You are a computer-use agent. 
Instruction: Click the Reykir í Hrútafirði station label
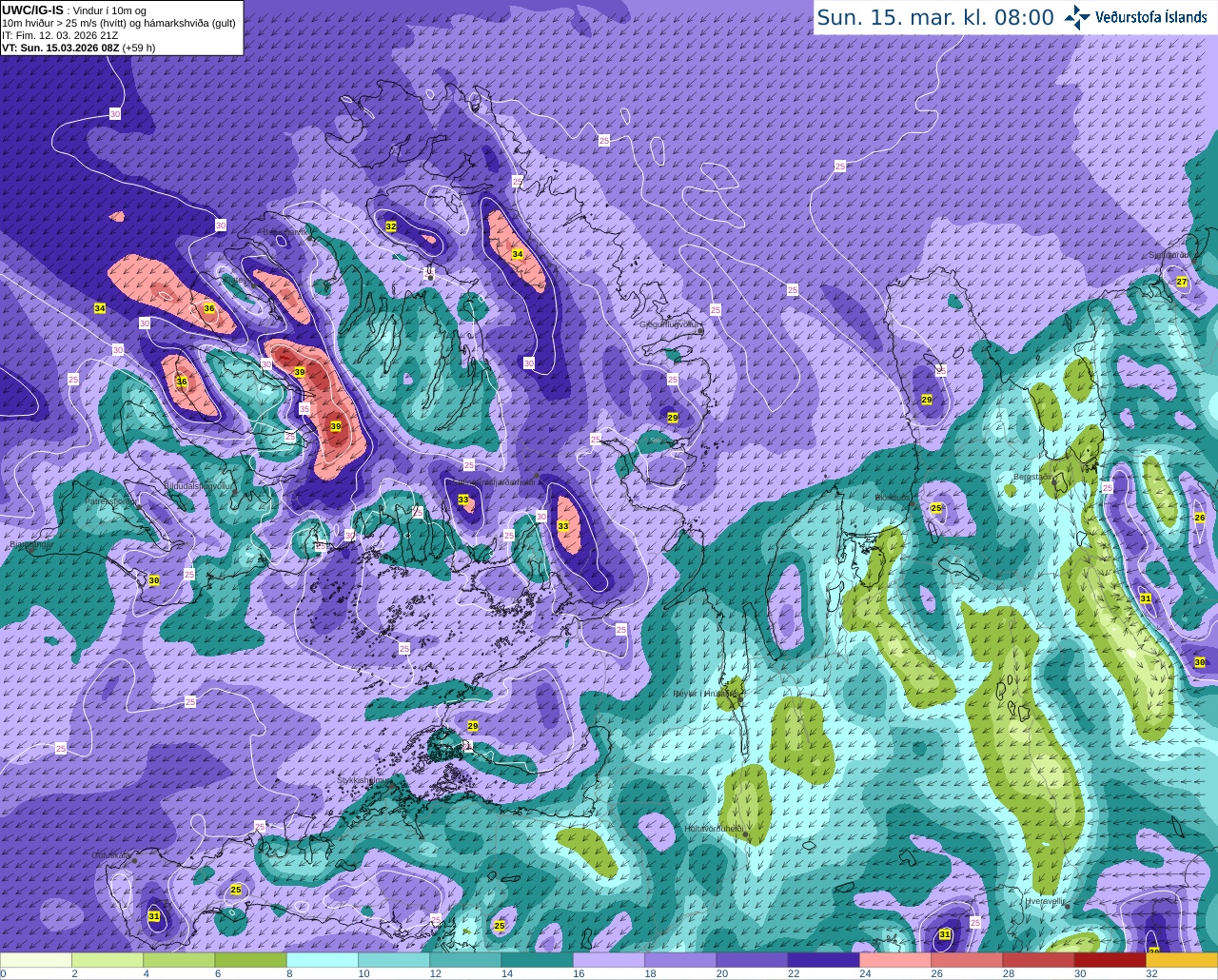click(707, 694)
